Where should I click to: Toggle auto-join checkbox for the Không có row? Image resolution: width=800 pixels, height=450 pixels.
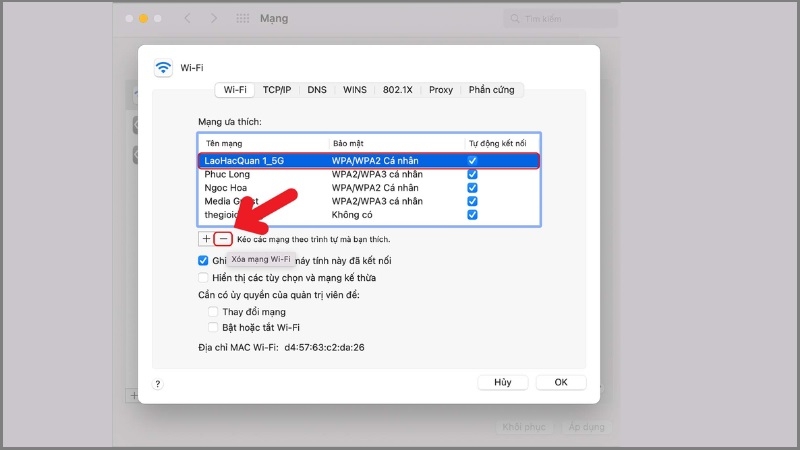(x=472, y=215)
